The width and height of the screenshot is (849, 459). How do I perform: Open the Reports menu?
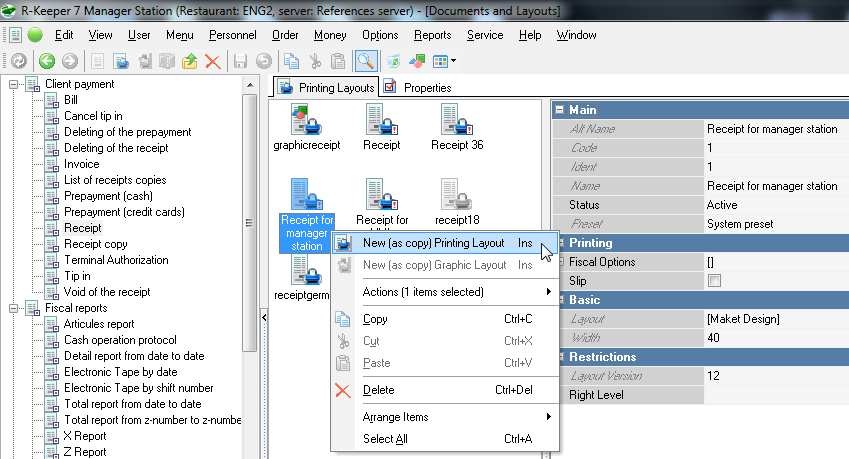point(432,35)
